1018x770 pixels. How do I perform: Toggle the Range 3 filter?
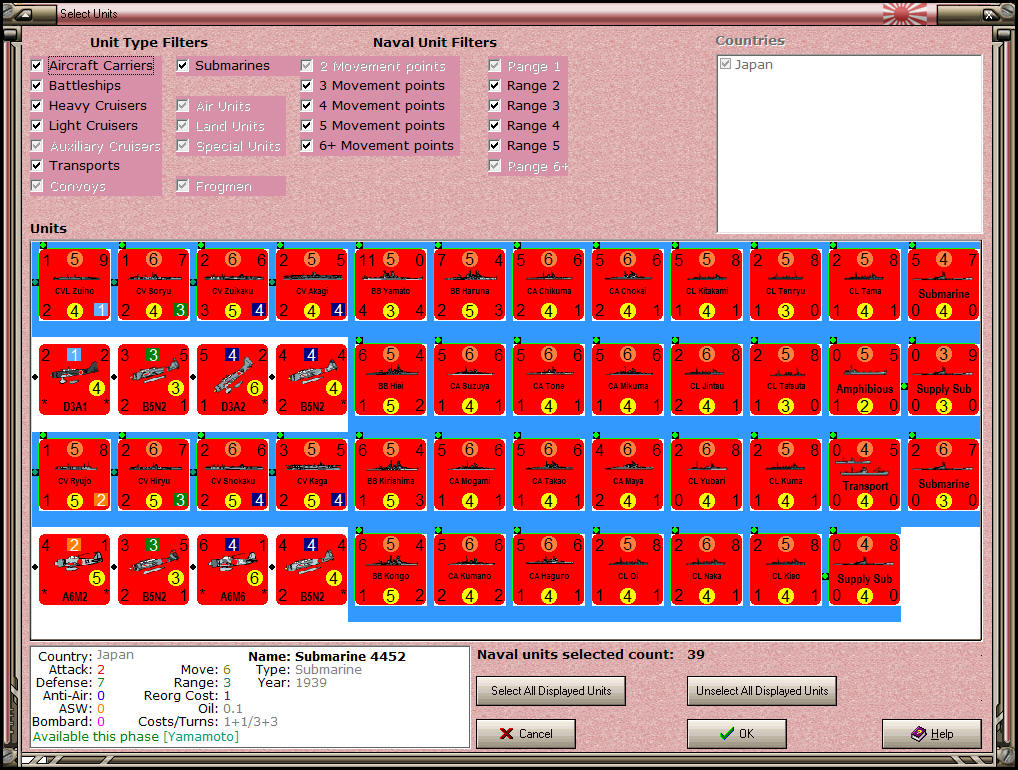[495, 106]
